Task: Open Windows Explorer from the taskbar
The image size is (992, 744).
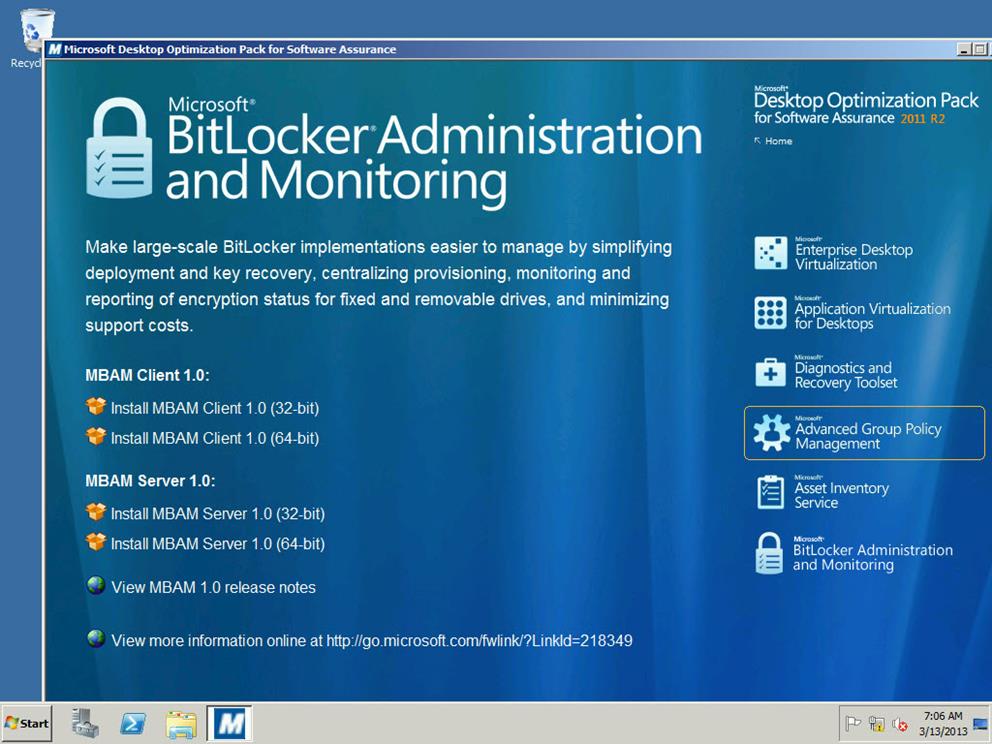Action: coord(181,724)
